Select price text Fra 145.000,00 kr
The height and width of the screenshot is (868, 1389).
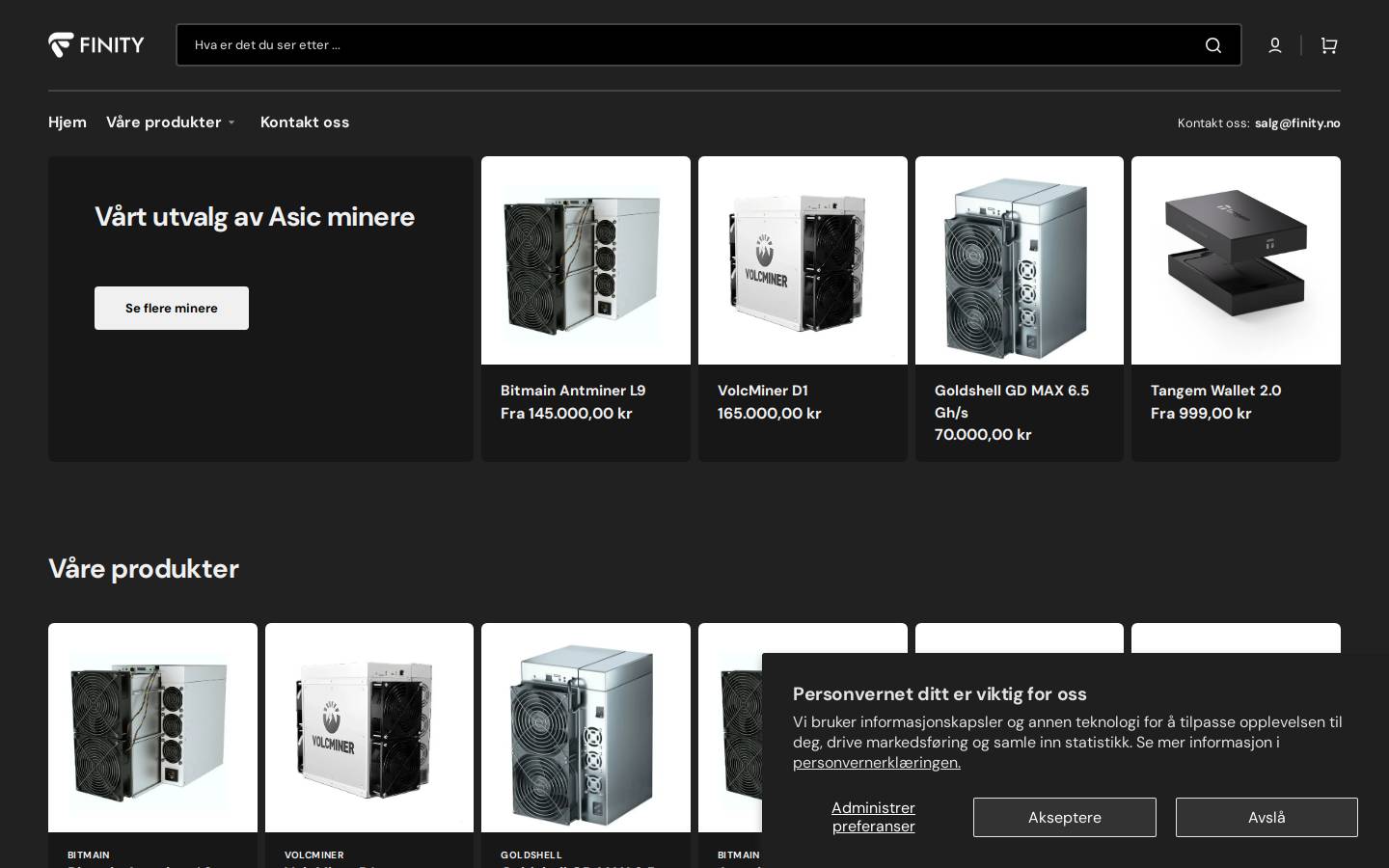click(566, 413)
